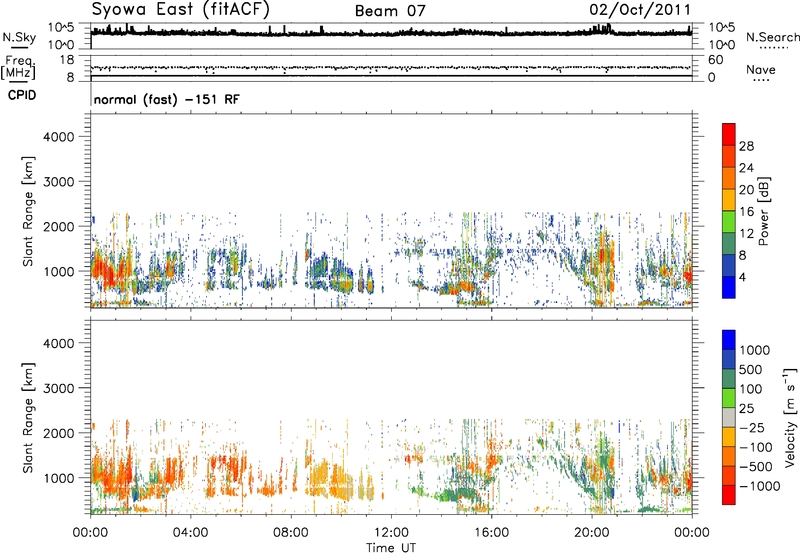Click the "1000" label on Velocity color bar
Image resolution: width=800 pixels, height=554 pixels.
coord(755,350)
